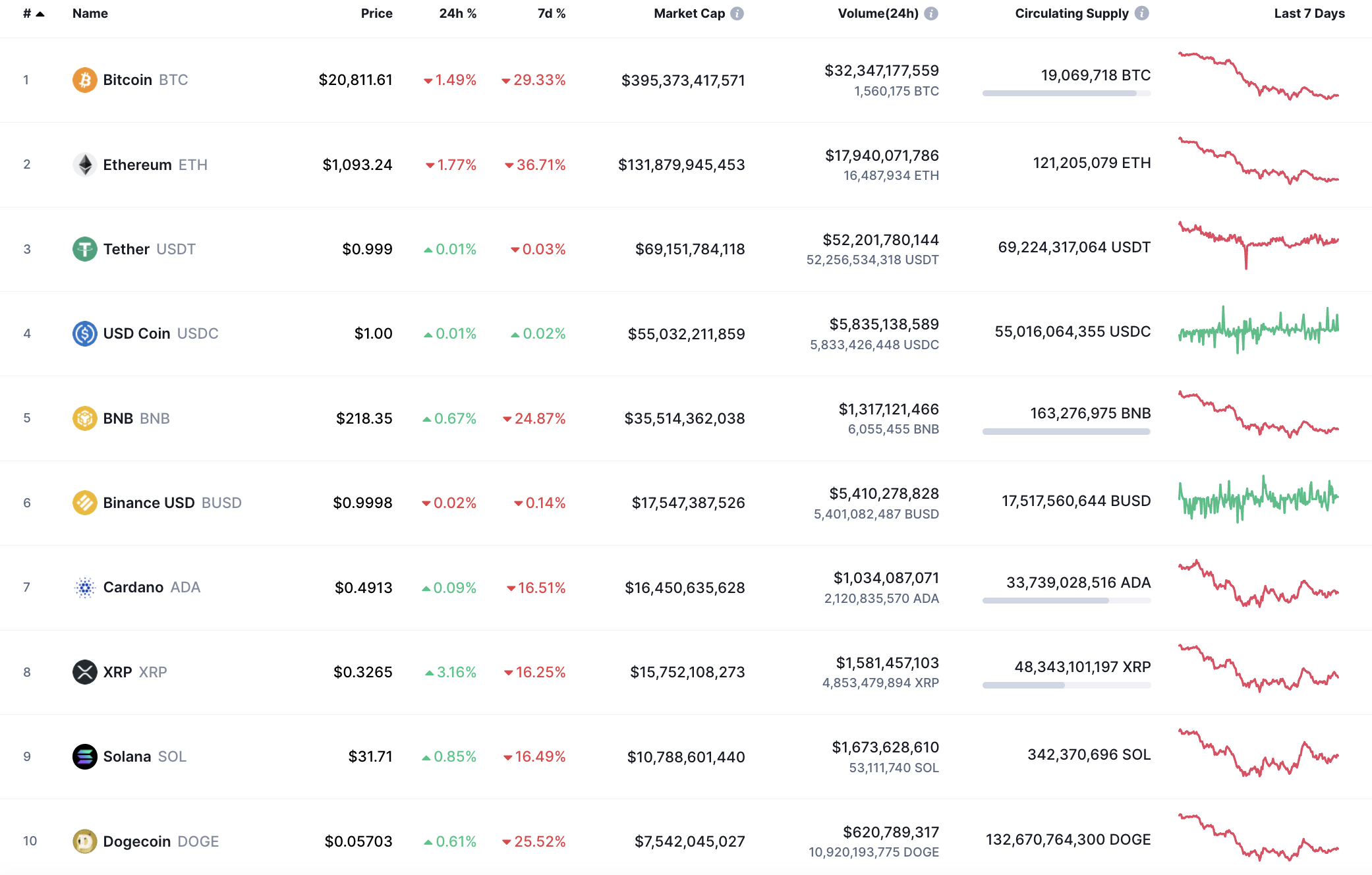Open the BNB coin name link
The width and height of the screenshot is (1372, 875).
tap(118, 418)
